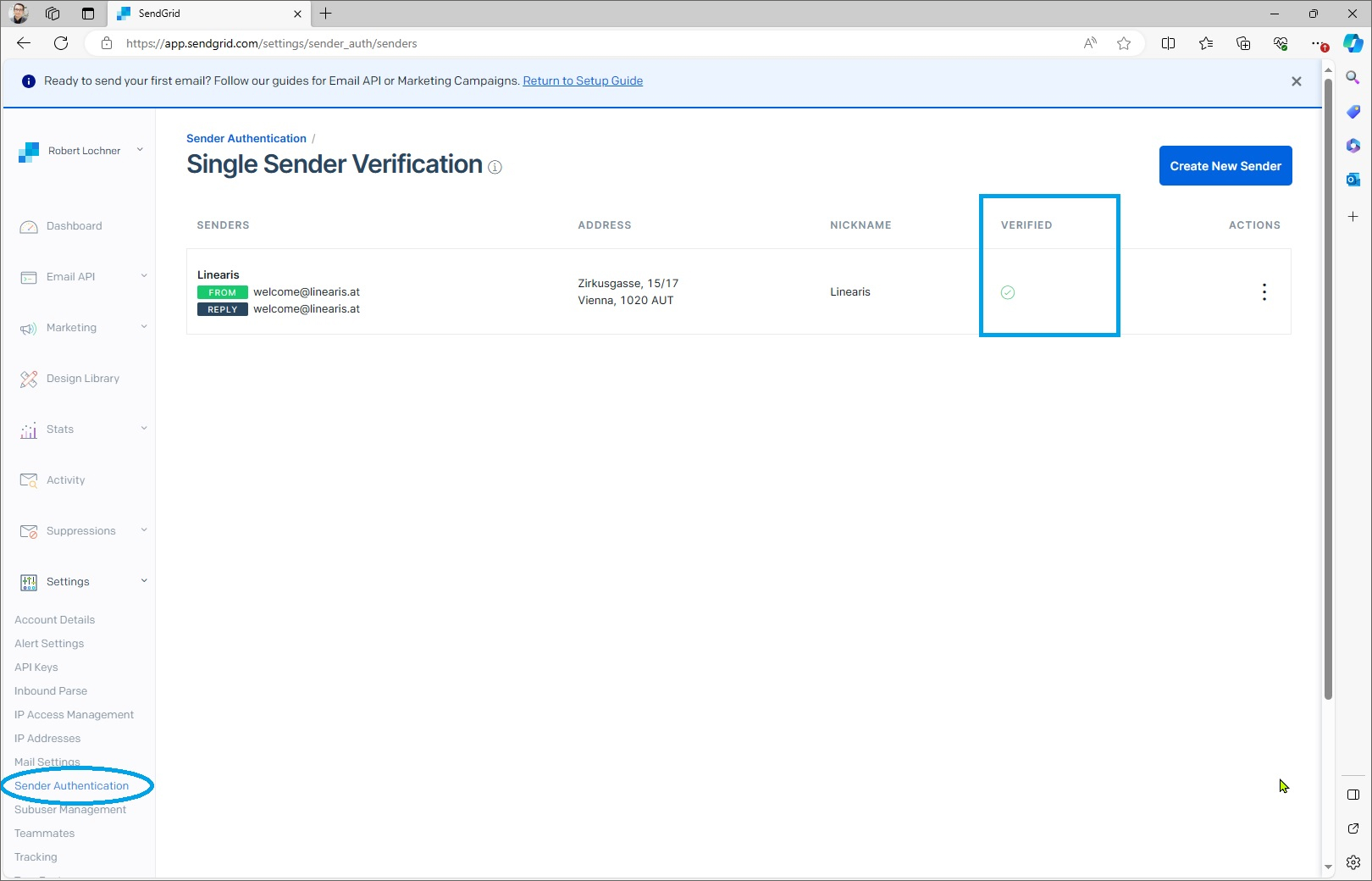Image resolution: width=1372 pixels, height=881 pixels.
Task: Follow the Return to Setup Guide link
Action: [583, 81]
